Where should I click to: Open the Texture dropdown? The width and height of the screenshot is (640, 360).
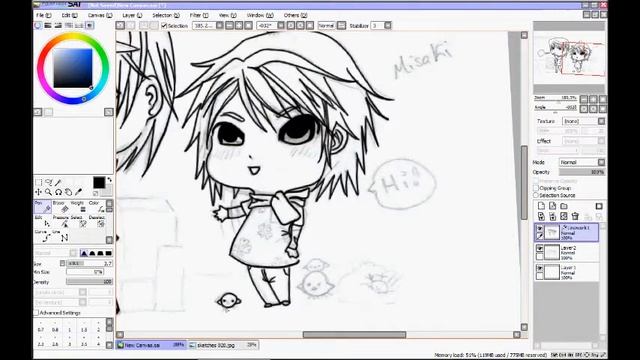[584, 121]
